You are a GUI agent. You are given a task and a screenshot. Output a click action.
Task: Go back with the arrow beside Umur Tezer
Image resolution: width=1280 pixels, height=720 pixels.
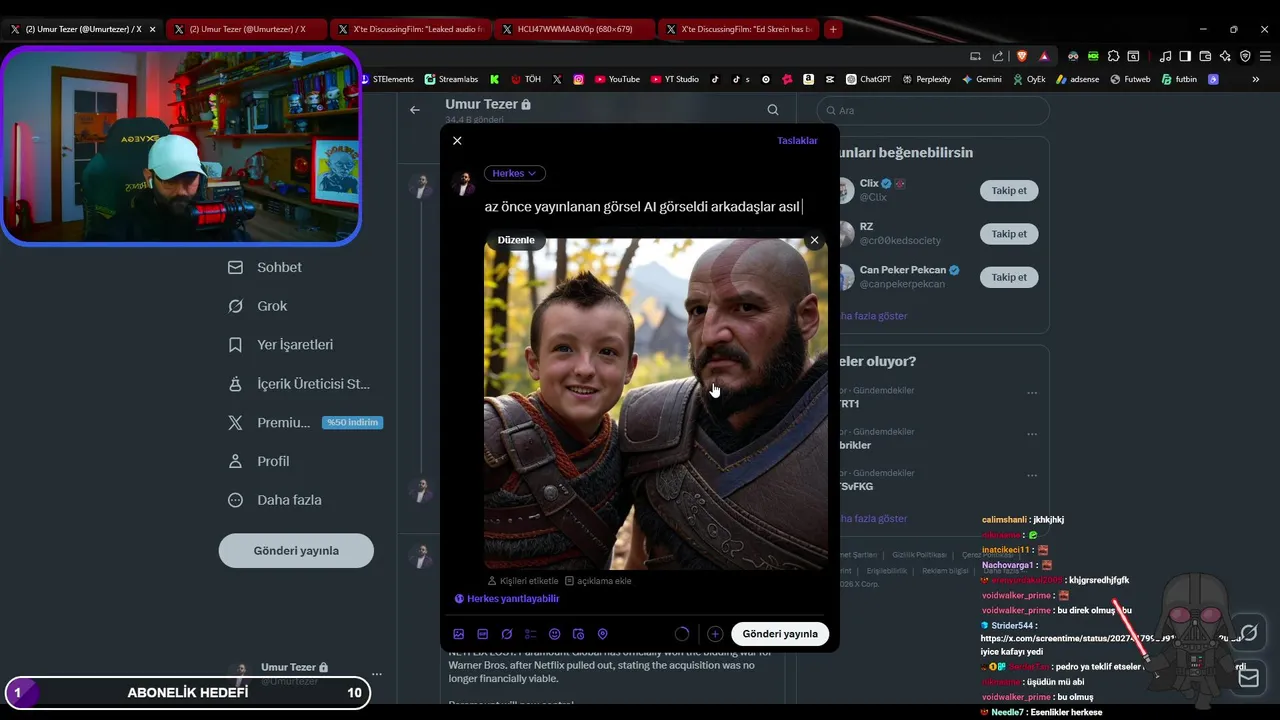click(x=415, y=110)
